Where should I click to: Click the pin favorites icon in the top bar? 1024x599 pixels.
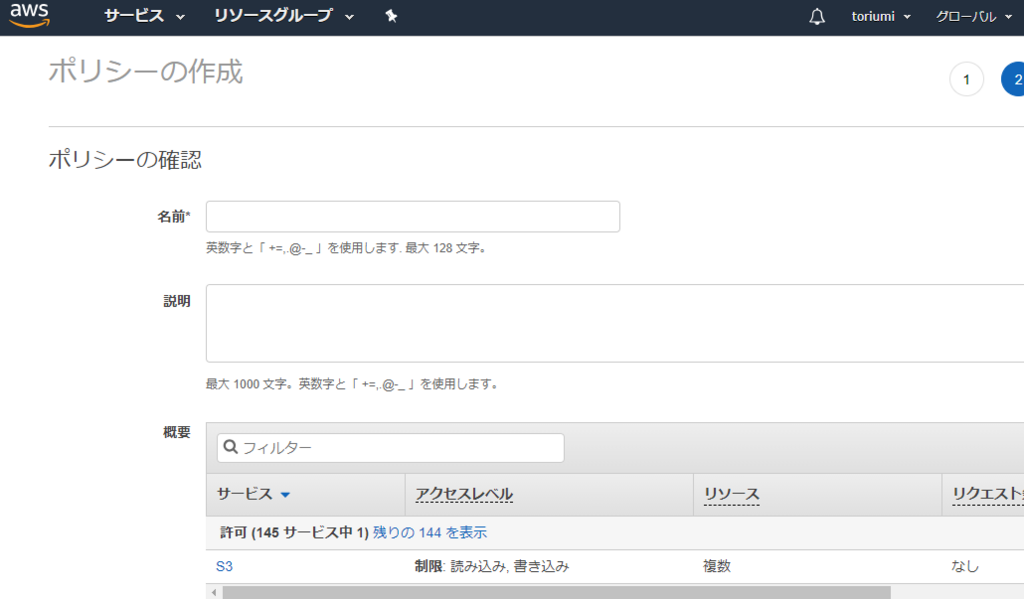(x=391, y=15)
